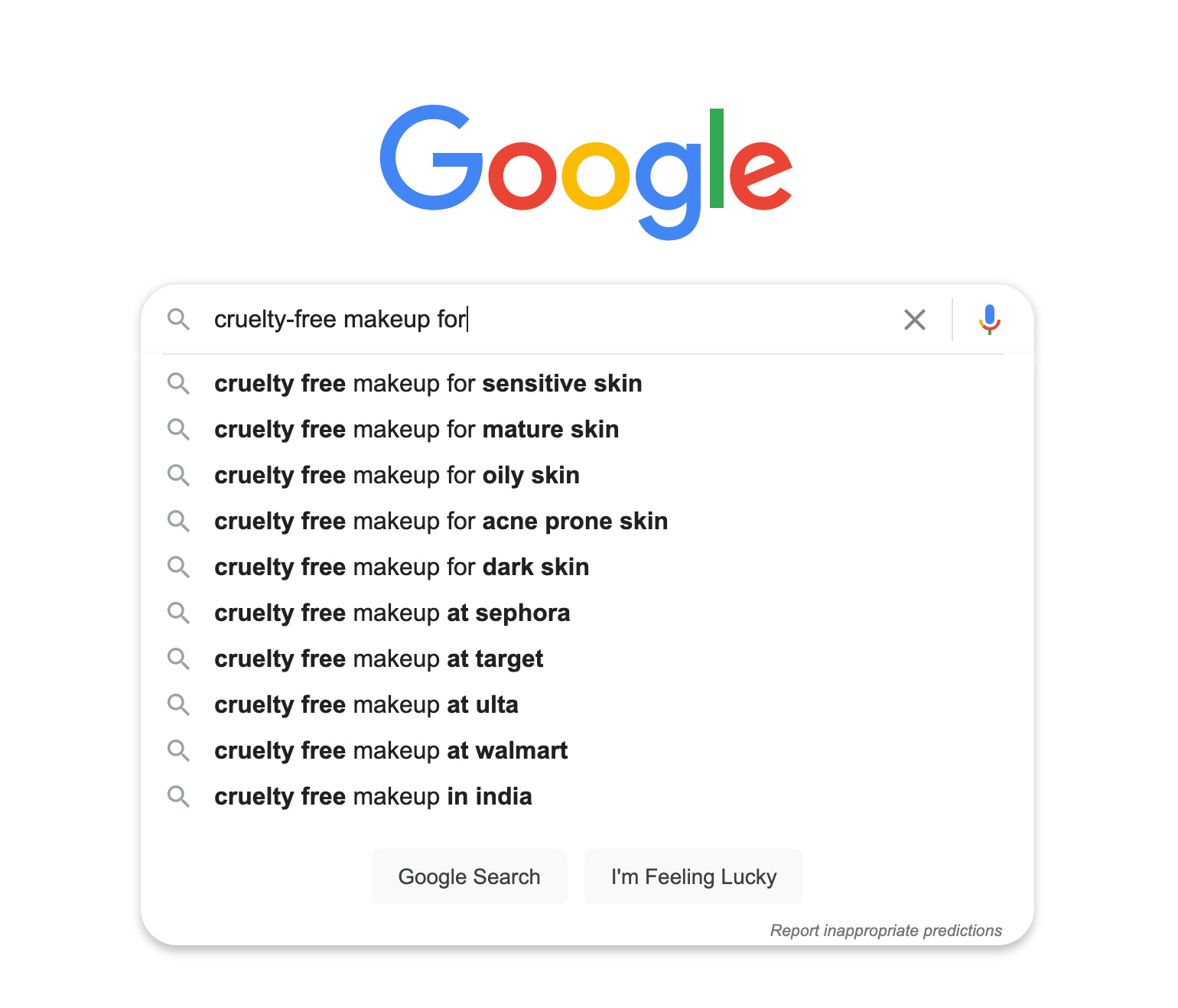Click the search icon beside 'in india' suggestion
This screenshot has width=1178, height=1008.
point(179,796)
